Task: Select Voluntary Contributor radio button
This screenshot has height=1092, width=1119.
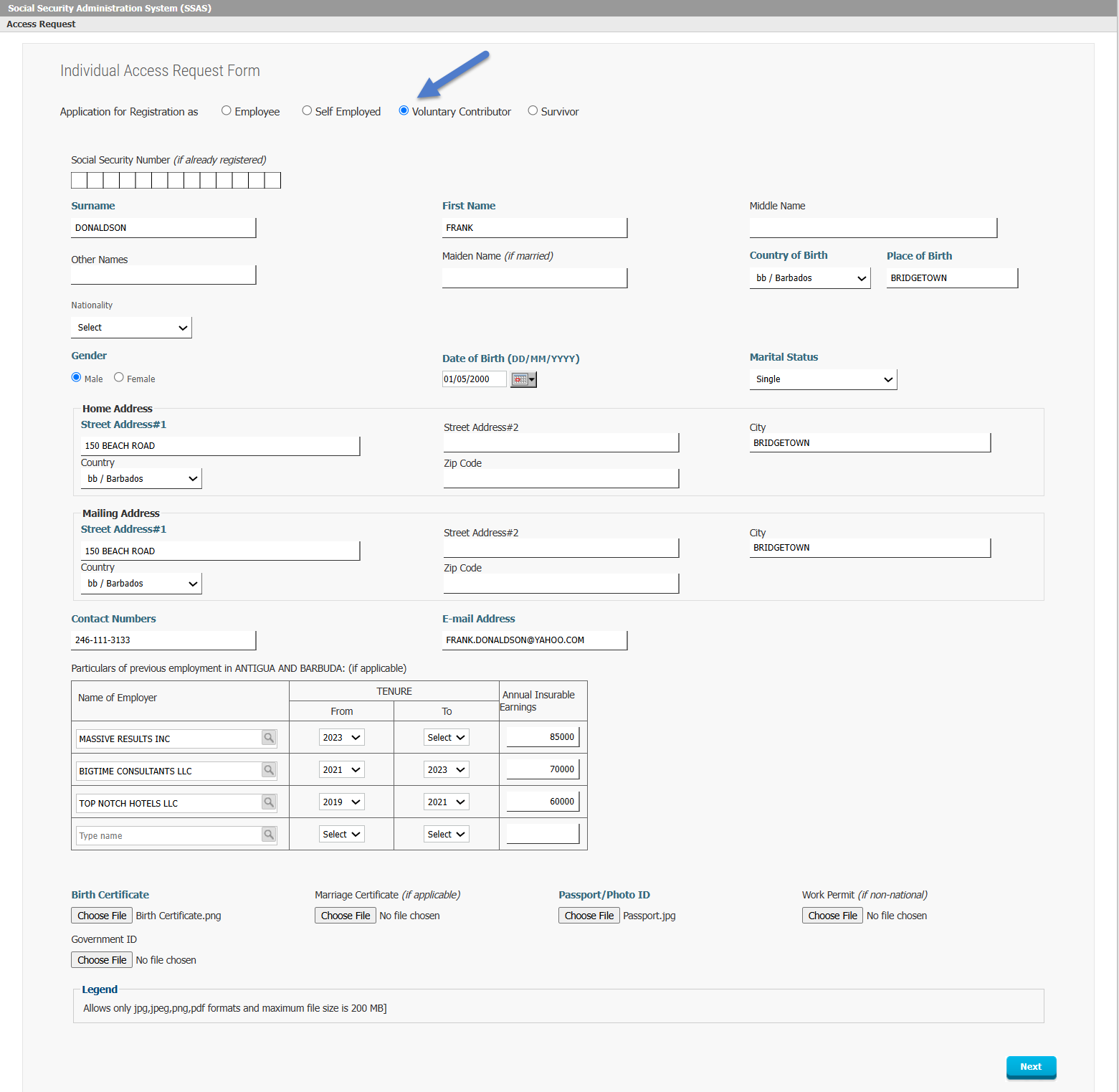Action: click(404, 110)
